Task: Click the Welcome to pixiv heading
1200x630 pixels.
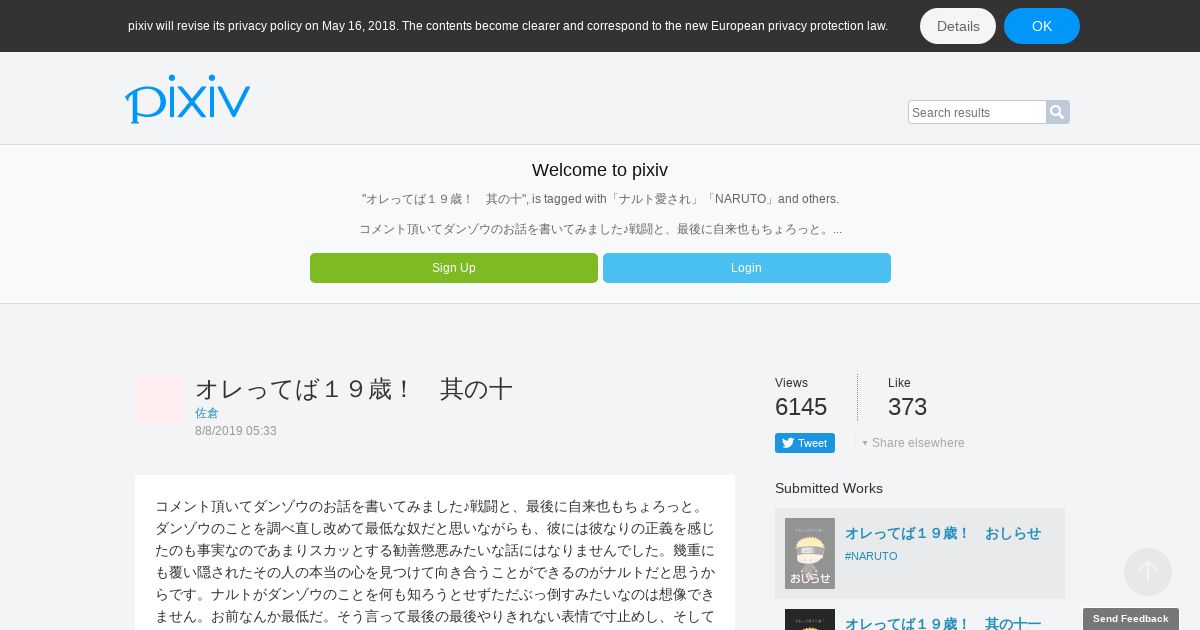Action: (600, 170)
